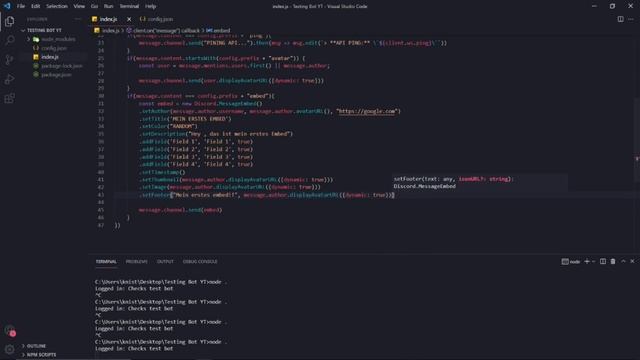Split the terminal panel
The height and width of the screenshot is (360, 640).
(x=602, y=262)
